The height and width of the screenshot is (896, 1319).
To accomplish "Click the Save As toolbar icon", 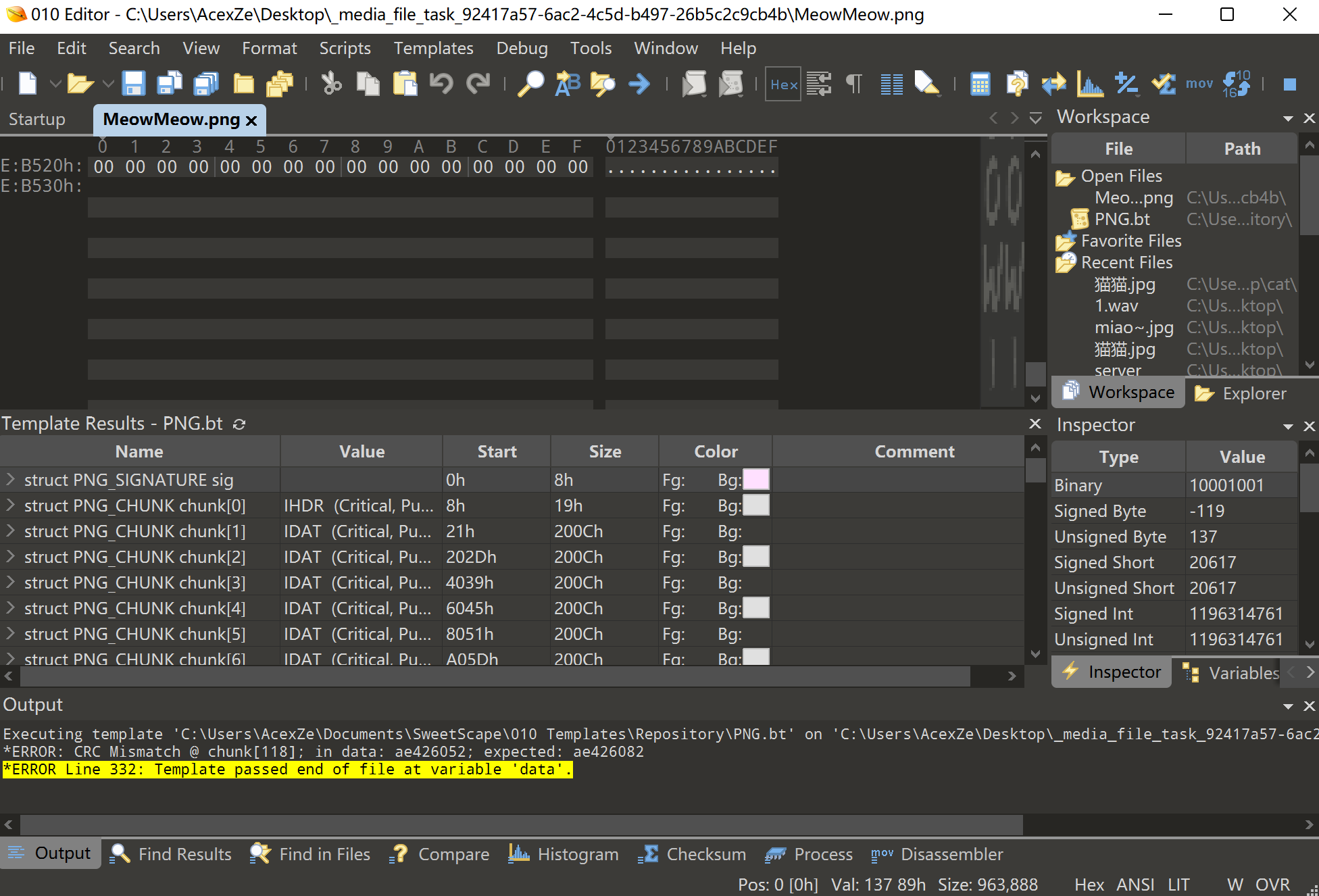I will point(170,84).
